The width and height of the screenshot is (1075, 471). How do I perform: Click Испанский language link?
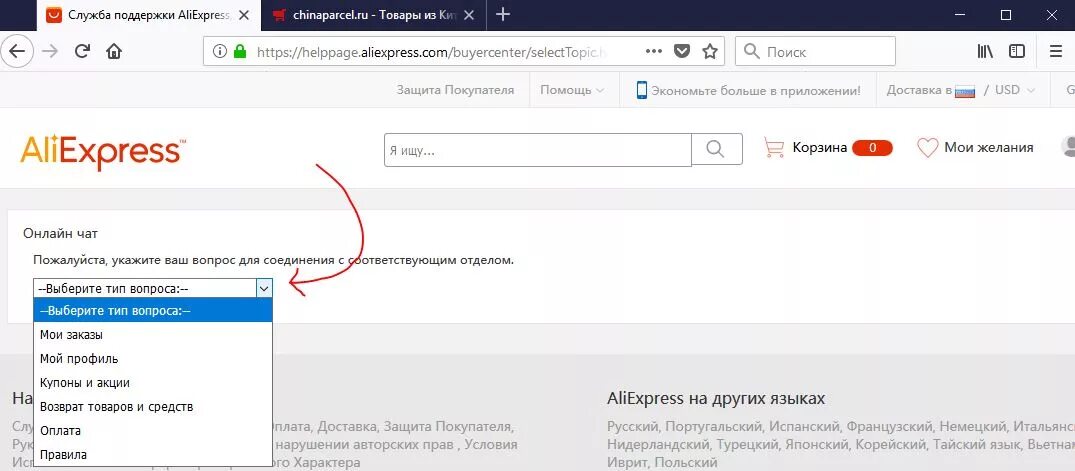(x=804, y=426)
